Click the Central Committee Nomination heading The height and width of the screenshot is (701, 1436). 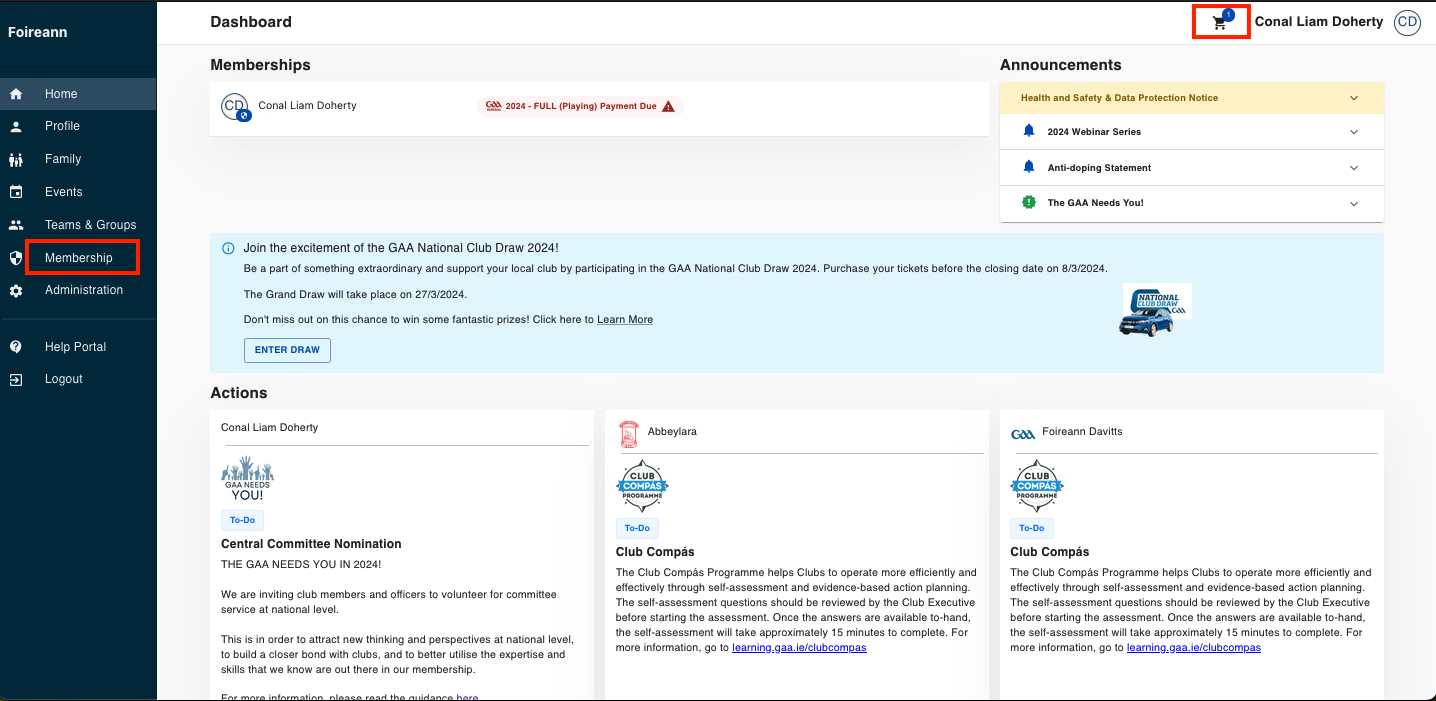click(x=311, y=544)
